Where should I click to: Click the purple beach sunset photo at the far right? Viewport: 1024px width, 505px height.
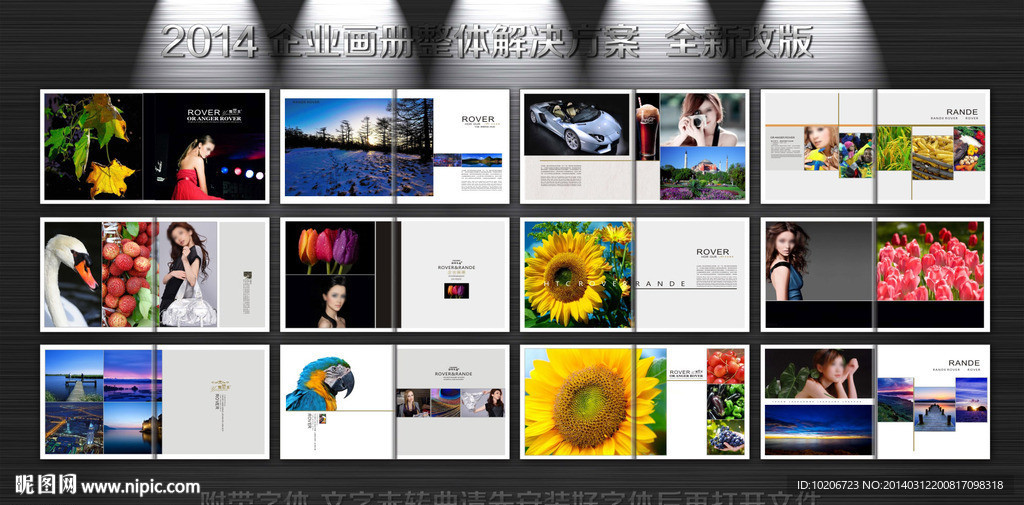click(971, 399)
